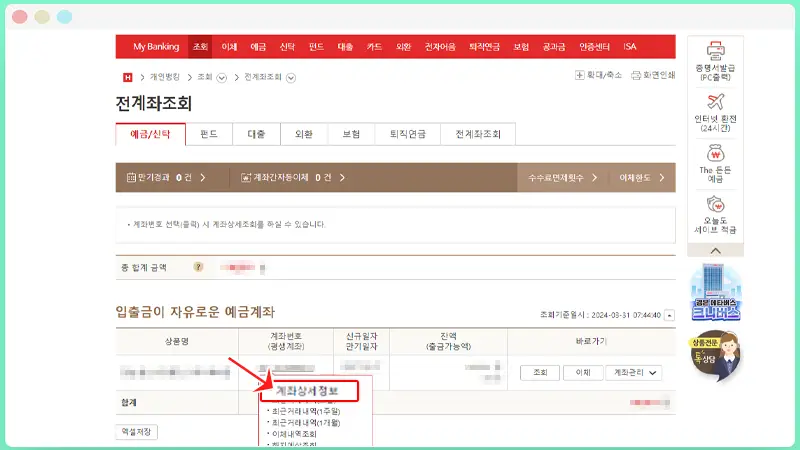Open the 증명서발급 printer icon in sidebar
The image size is (800, 450).
715,51
